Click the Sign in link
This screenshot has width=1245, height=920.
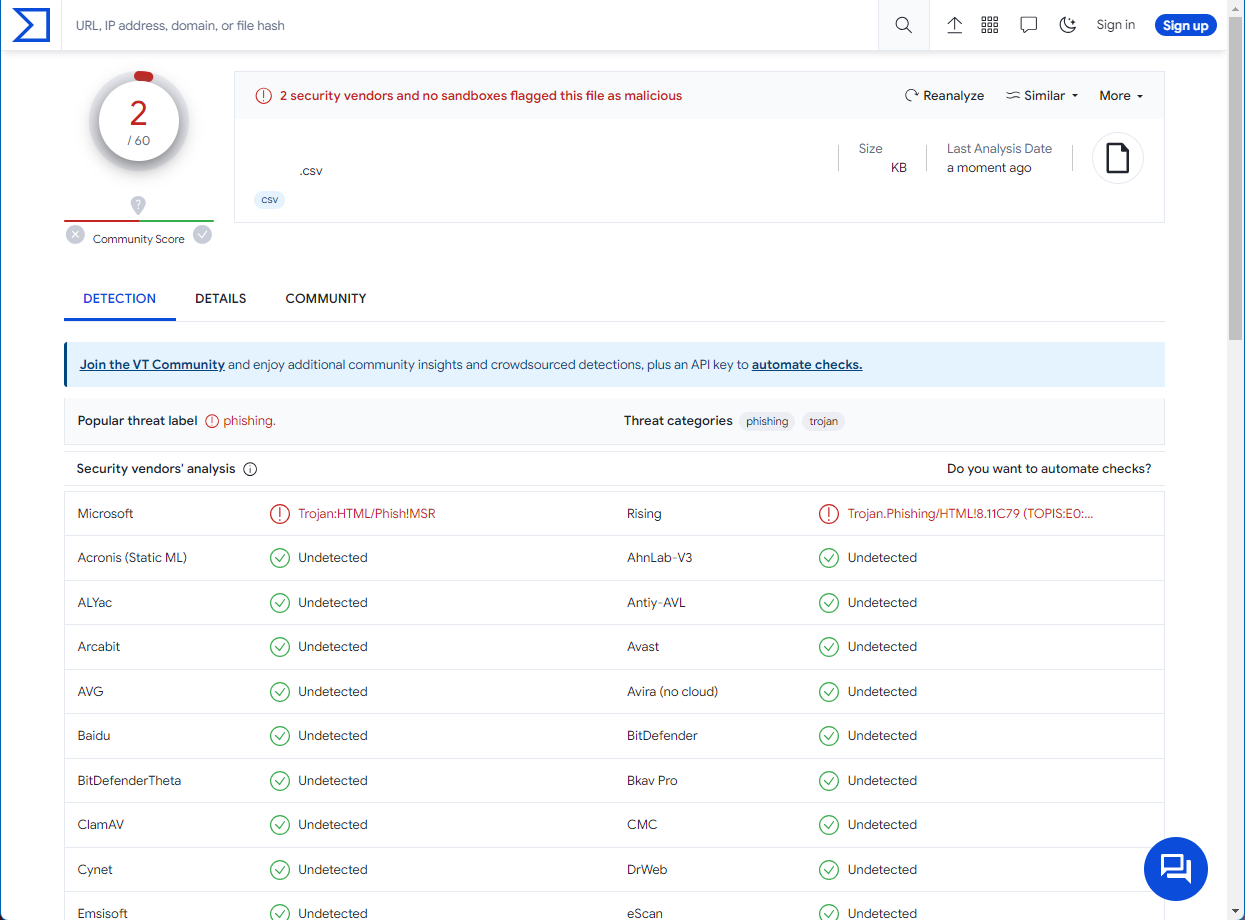(1116, 25)
